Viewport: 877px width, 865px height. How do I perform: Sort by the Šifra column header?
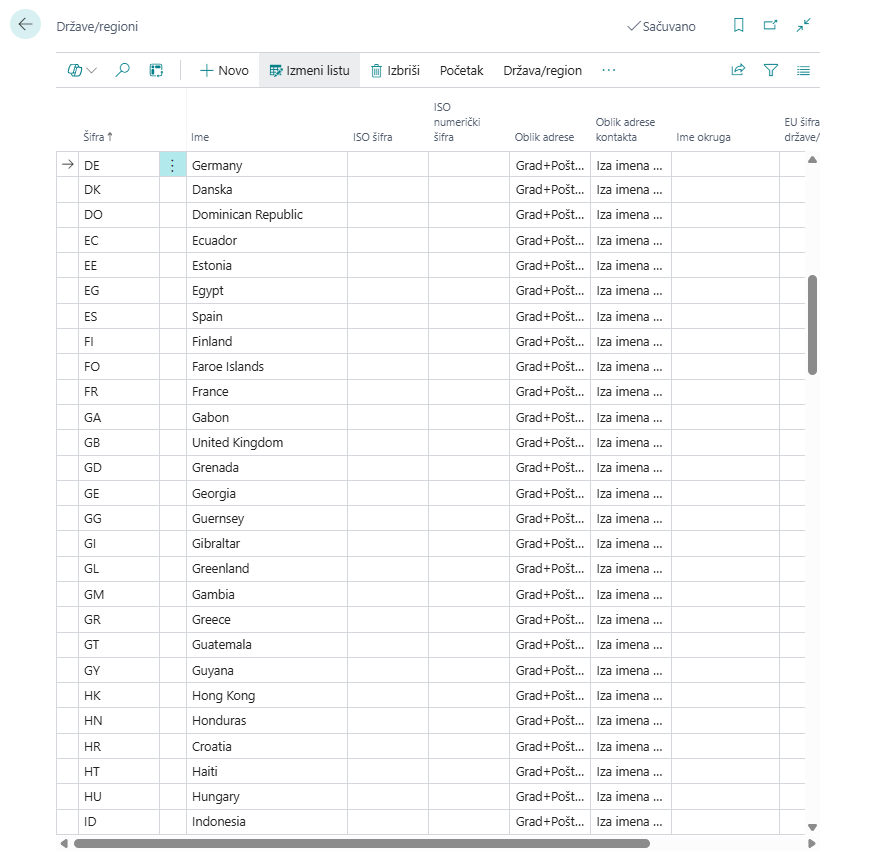coord(97,137)
